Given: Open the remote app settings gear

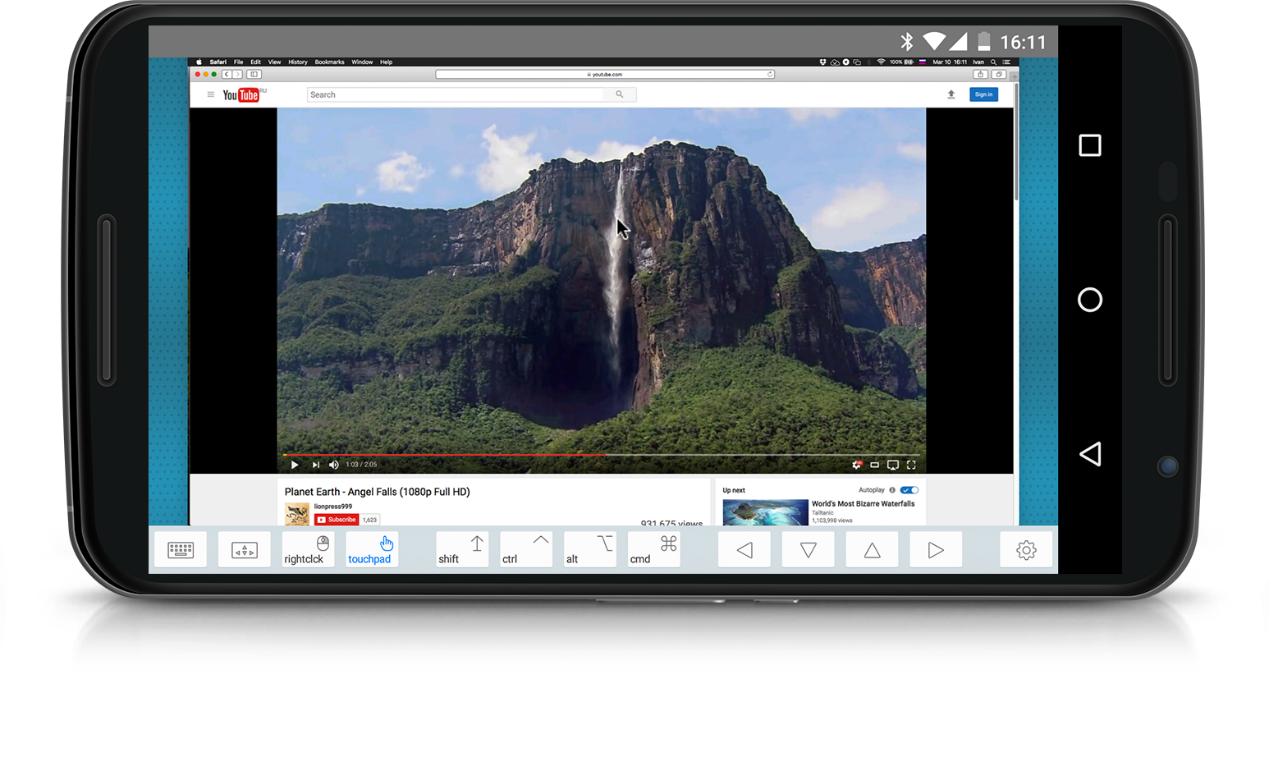Looking at the screenshot, I should (1026, 549).
